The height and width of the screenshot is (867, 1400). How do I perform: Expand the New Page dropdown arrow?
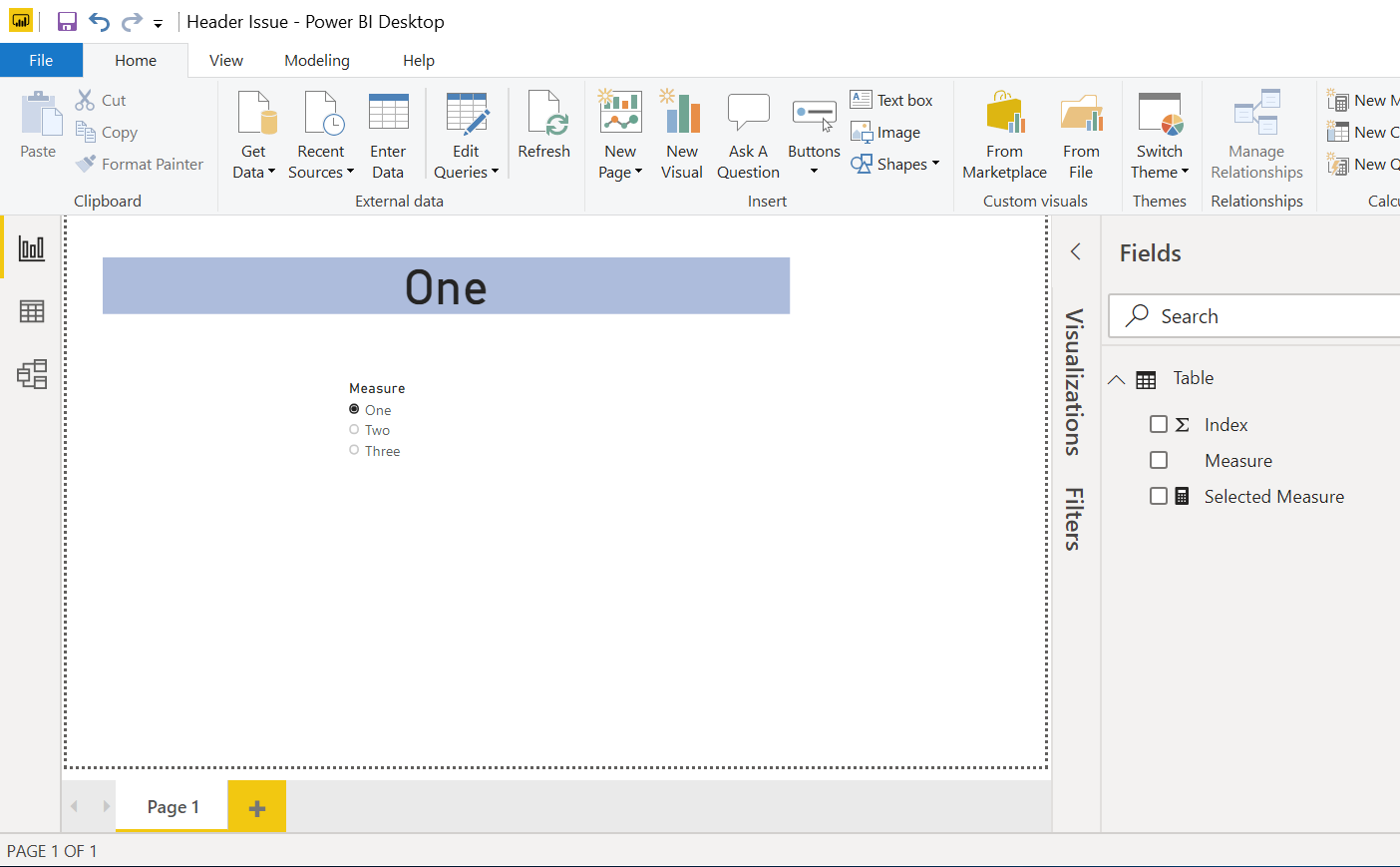click(x=638, y=172)
